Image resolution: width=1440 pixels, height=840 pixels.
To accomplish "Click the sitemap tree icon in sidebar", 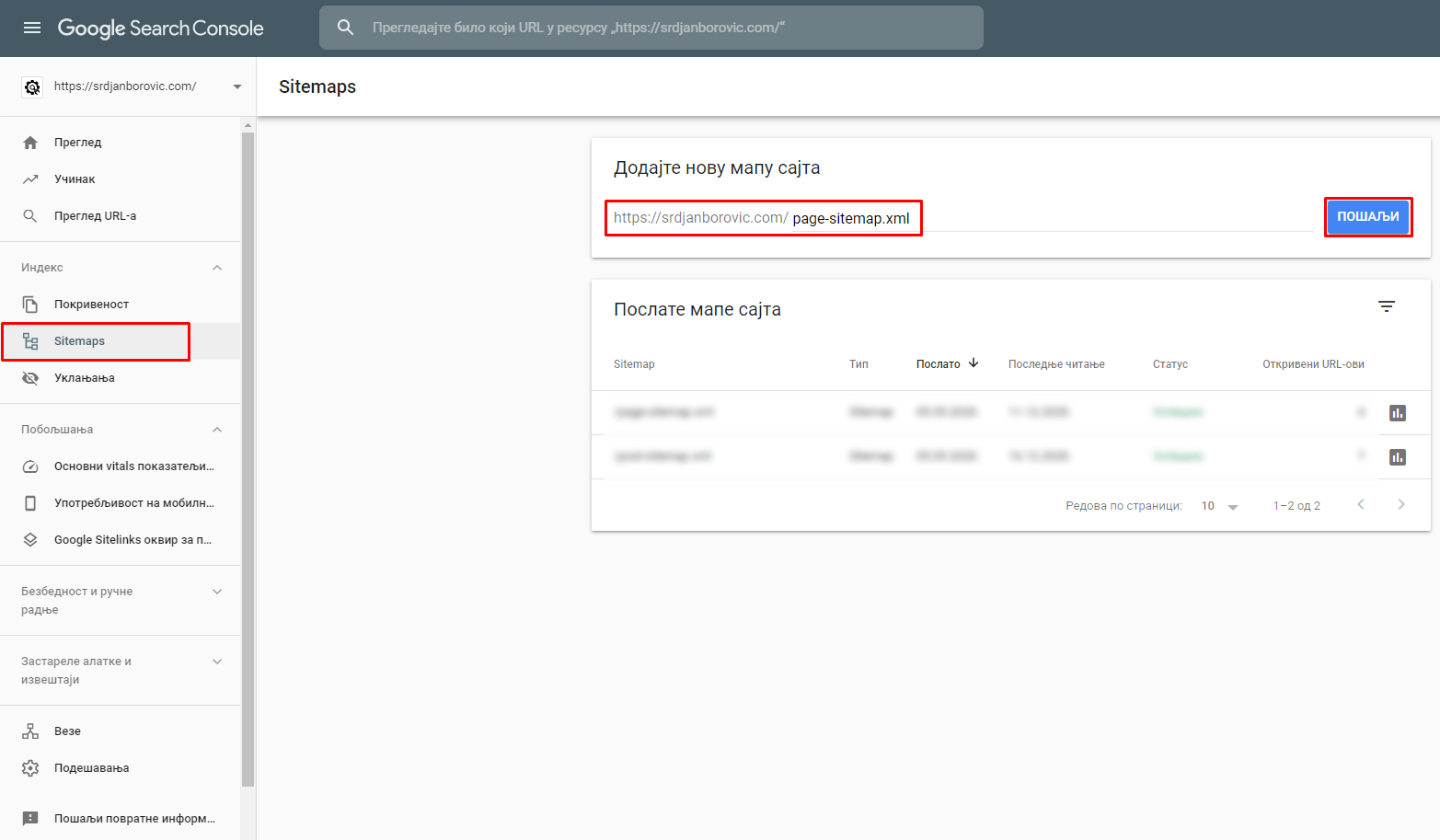I will pyautogui.click(x=30, y=341).
